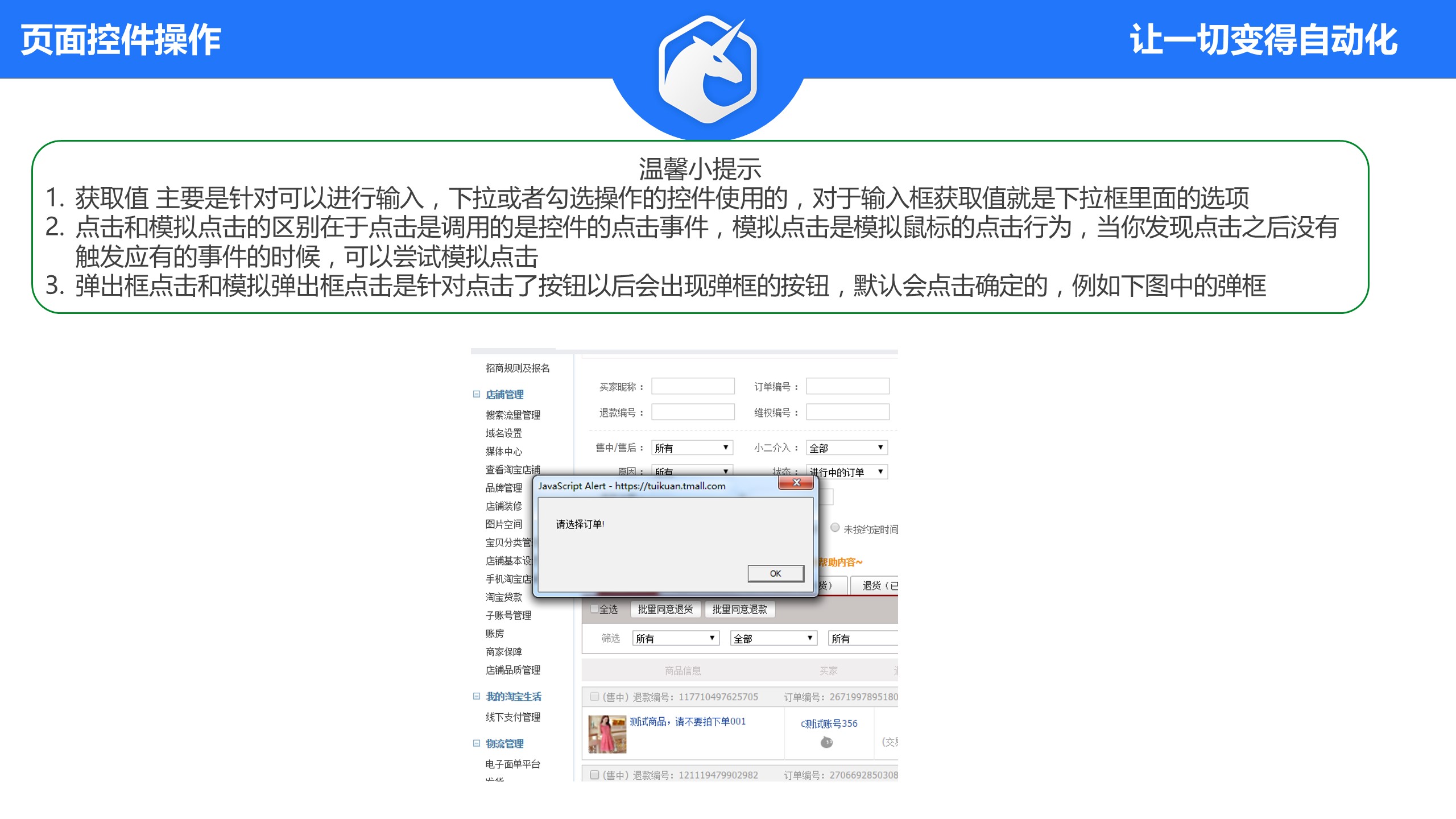Click the 批量同意退货 button

(x=665, y=609)
